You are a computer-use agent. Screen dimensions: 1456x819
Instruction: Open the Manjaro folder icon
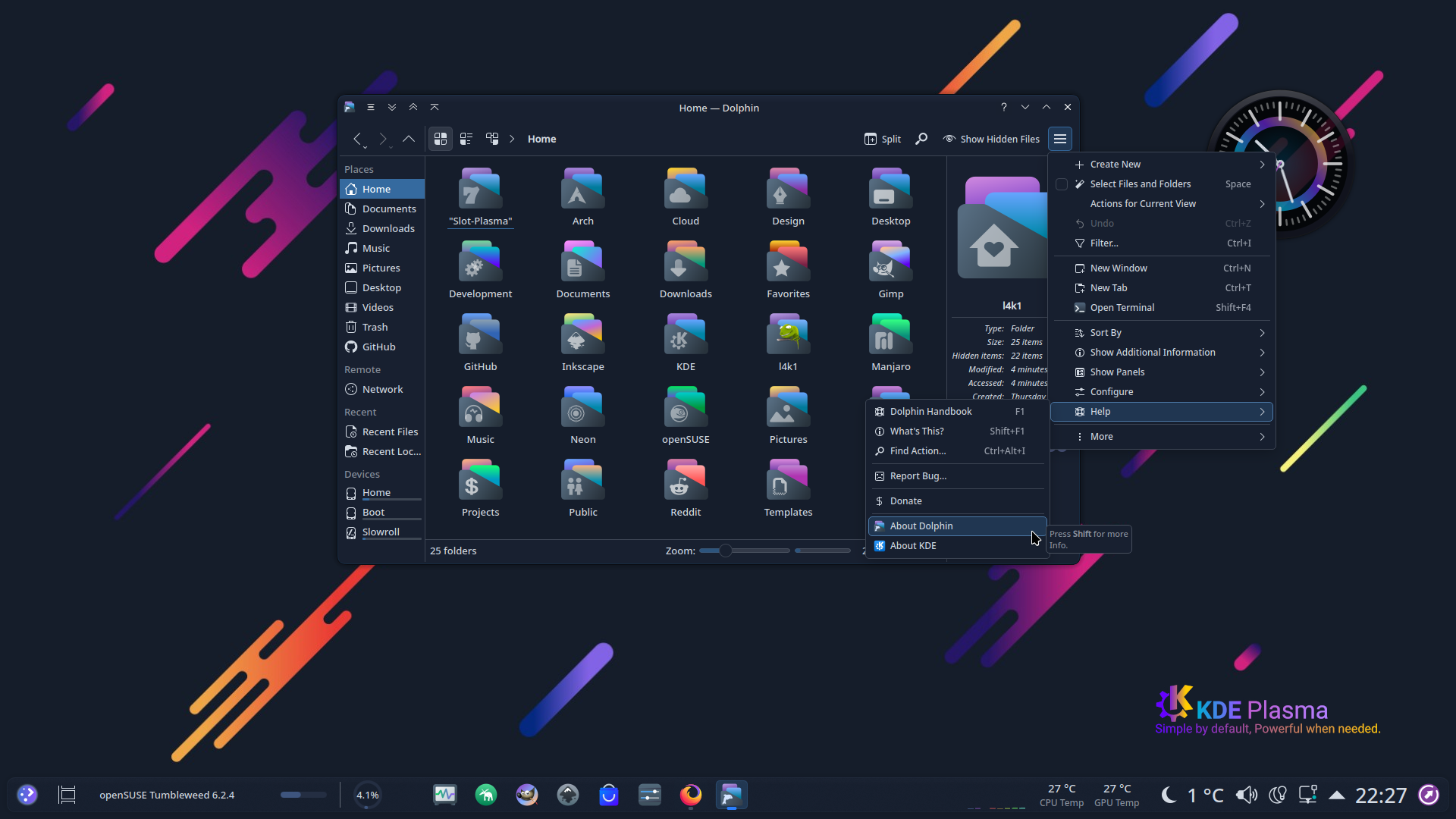point(890,335)
